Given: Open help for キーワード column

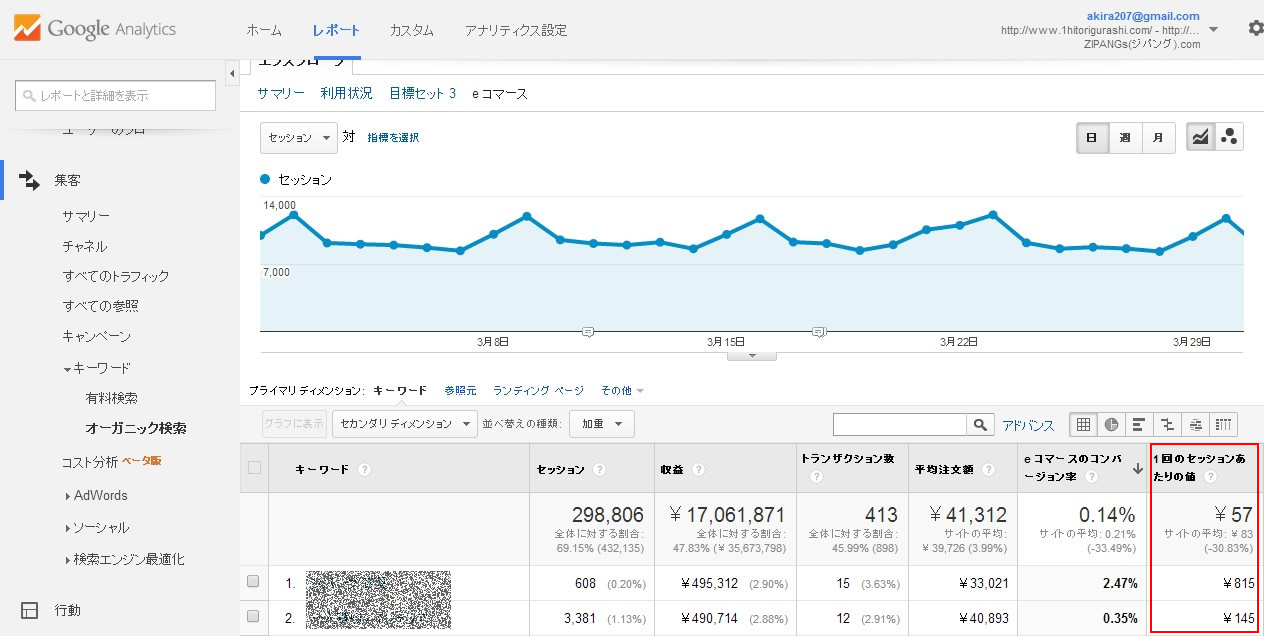Looking at the screenshot, I should click(x=365, y=469).
